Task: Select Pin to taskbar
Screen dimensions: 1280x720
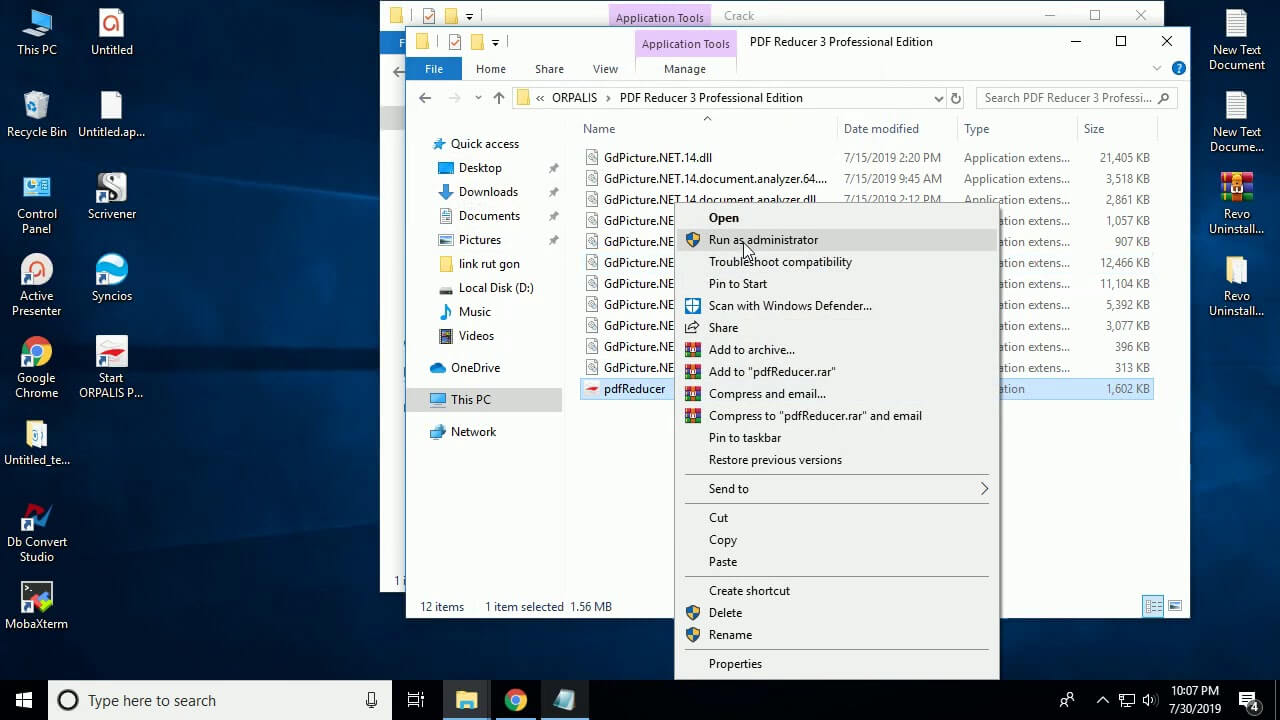Action: click(x=837, y=438)
